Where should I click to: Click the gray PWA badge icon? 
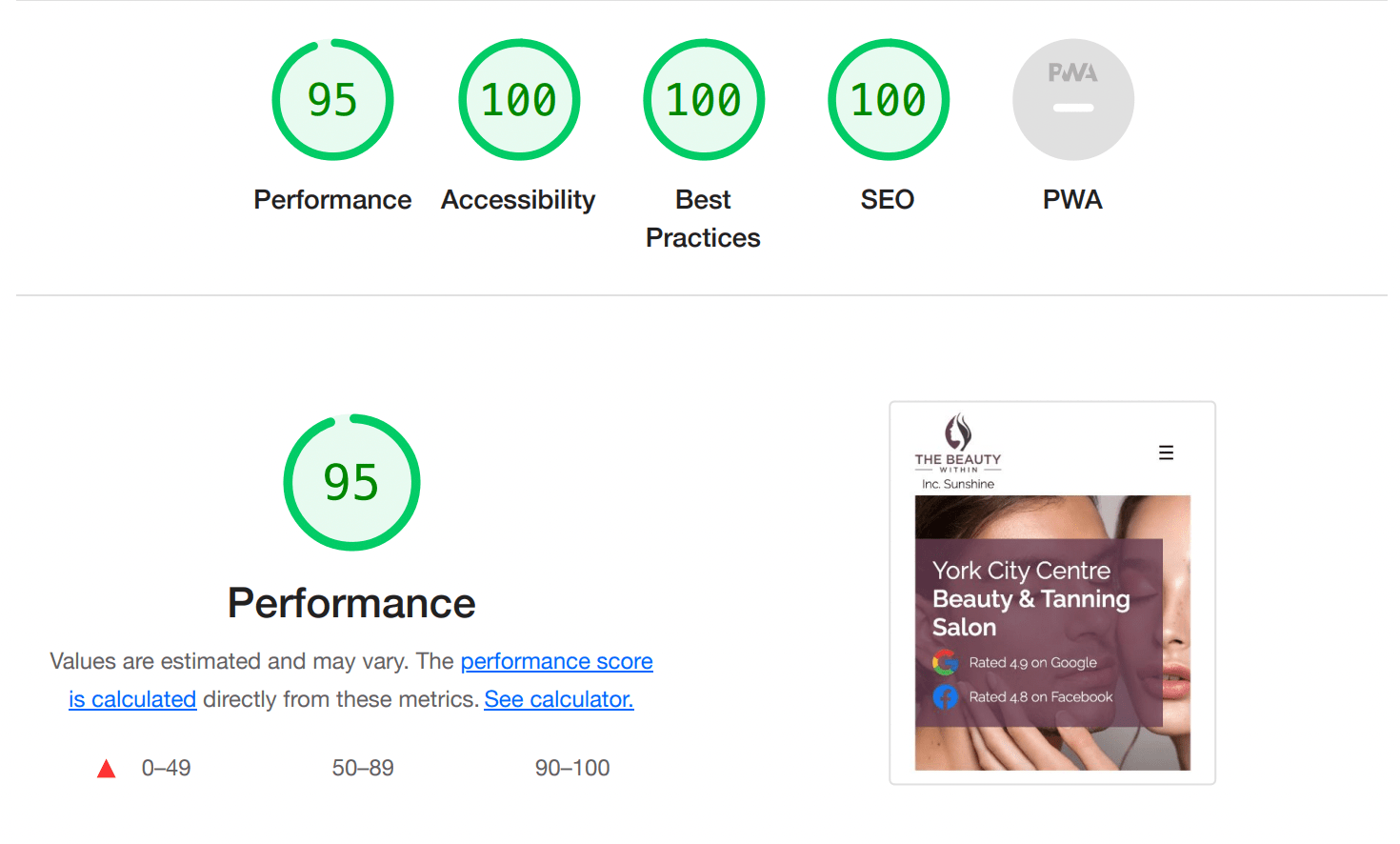1072,99
